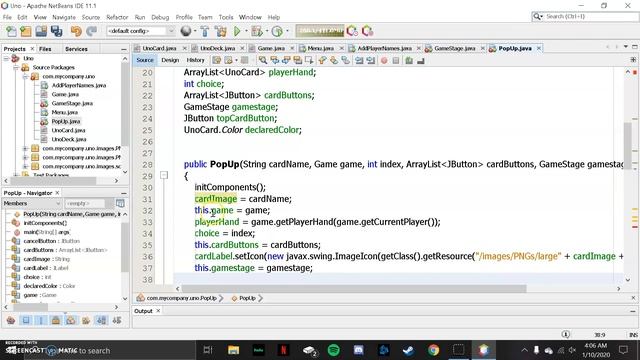This screenshot has height=360, width=640.
Task: Open the memory usage indicator
Action: tap(320, 31)
